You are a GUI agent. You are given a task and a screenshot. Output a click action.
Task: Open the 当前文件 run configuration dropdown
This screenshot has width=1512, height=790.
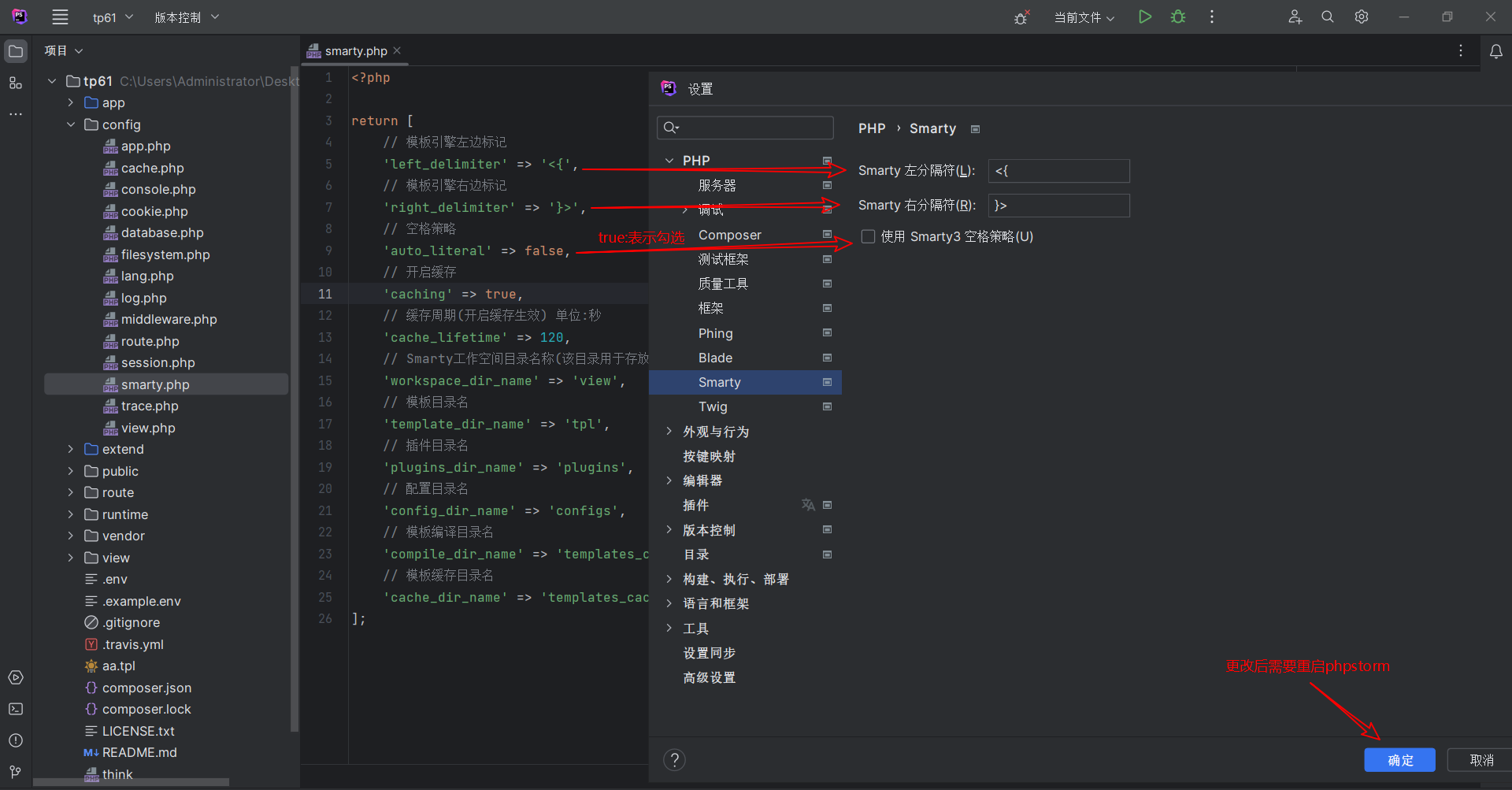[x=1084, y=17]
